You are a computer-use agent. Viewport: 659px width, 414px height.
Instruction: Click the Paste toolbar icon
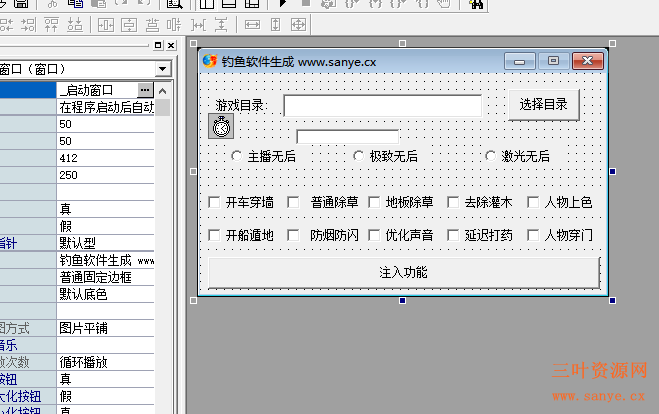click(99, 4)
